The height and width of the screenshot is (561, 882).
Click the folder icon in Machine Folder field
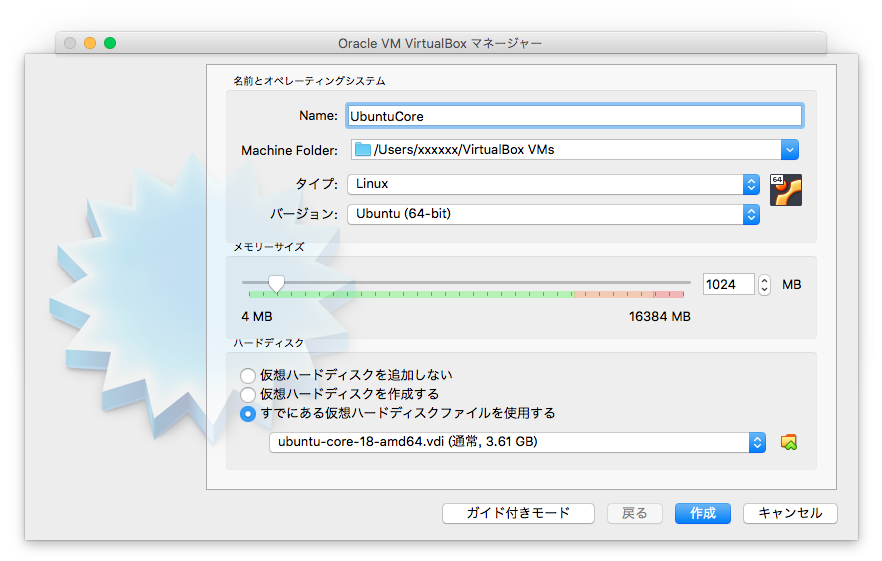coord(363,150)
